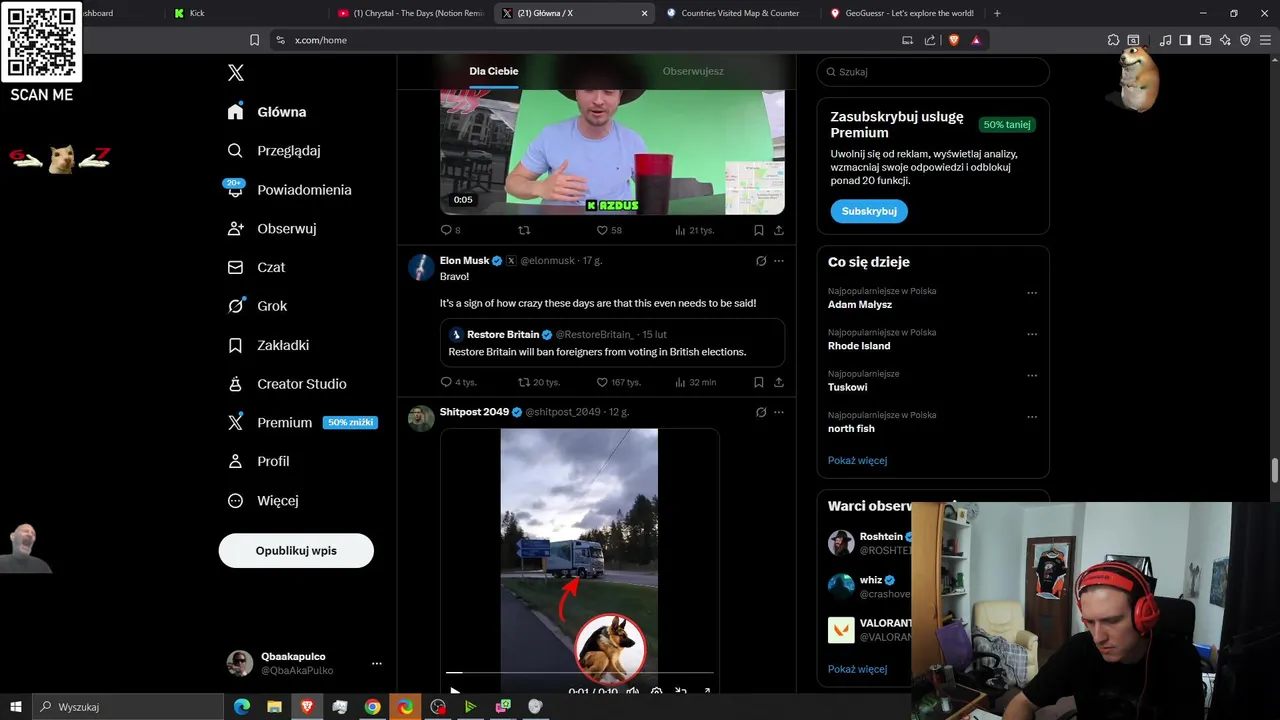Click Pokaż więcej under trends
The width and height of the screenshot is (1280, 720).
(857, 461)
